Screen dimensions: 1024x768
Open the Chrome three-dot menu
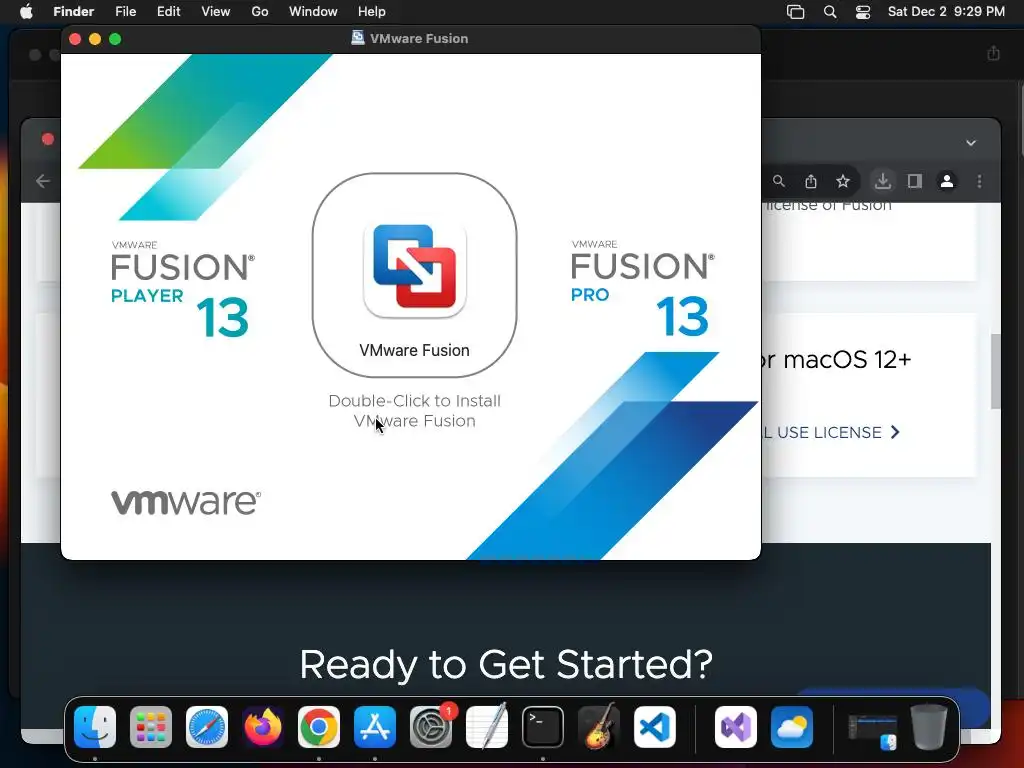(x=979, y=181)
